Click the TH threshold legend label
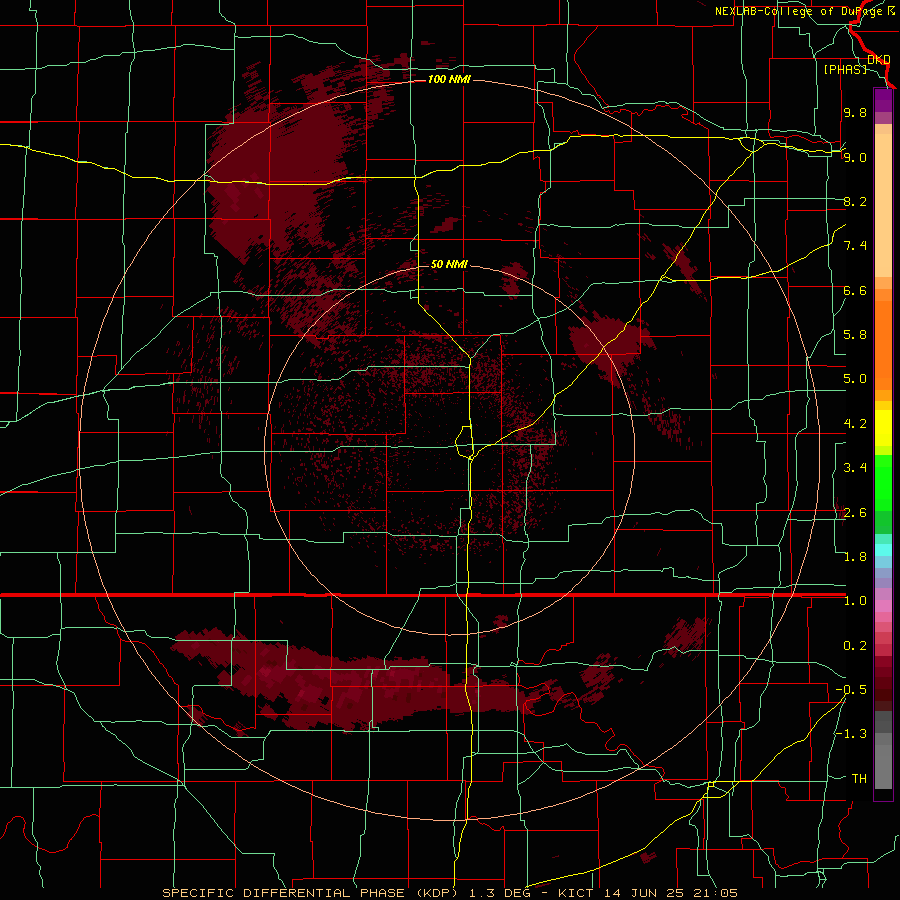Viewport: 900px width, 900px height. [x=859, y=779]
